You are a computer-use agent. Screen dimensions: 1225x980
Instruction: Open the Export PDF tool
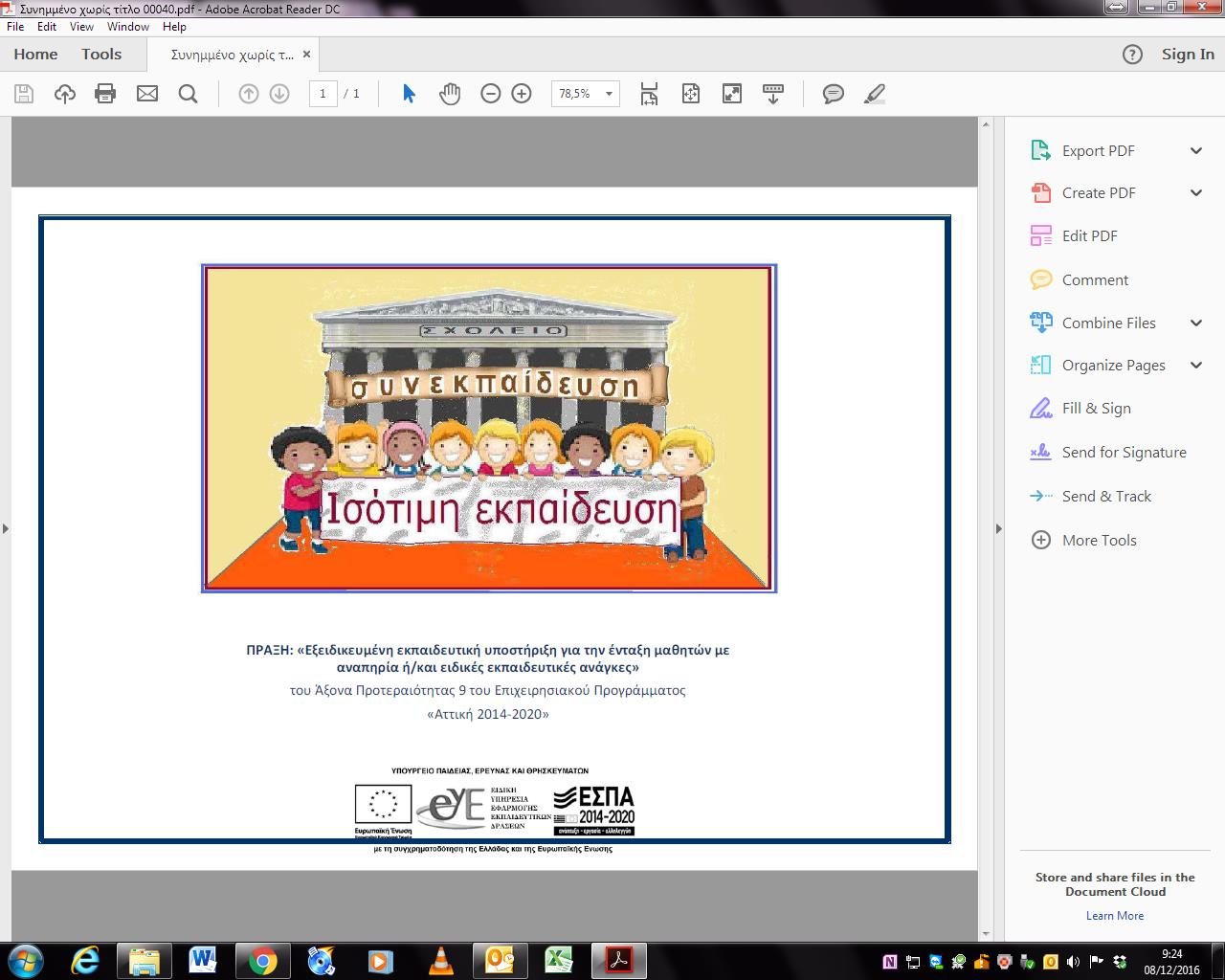(1098, 151)
